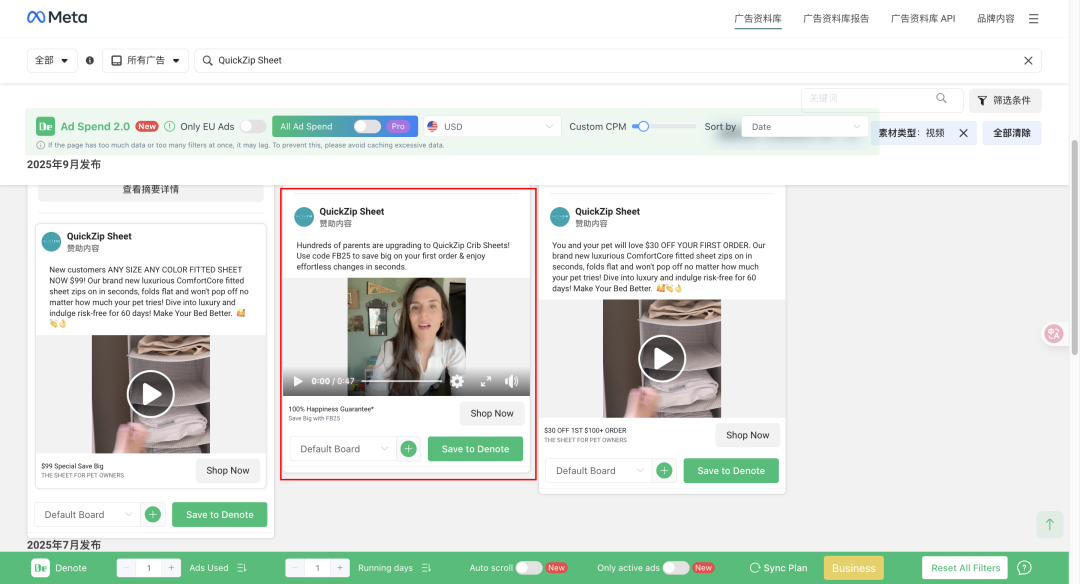Viewport: 1080px width, 584px height.
Task: Open 广告资料库 API menu item
Action: tap(923, 18)
